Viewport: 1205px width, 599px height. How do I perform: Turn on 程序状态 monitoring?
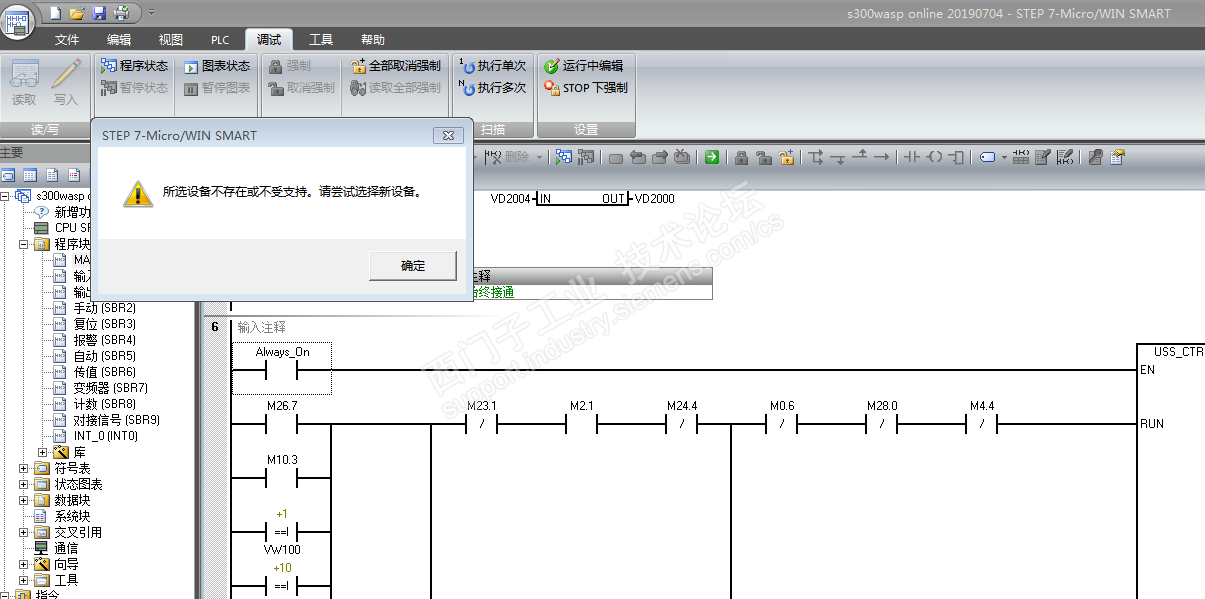(135, 66)
